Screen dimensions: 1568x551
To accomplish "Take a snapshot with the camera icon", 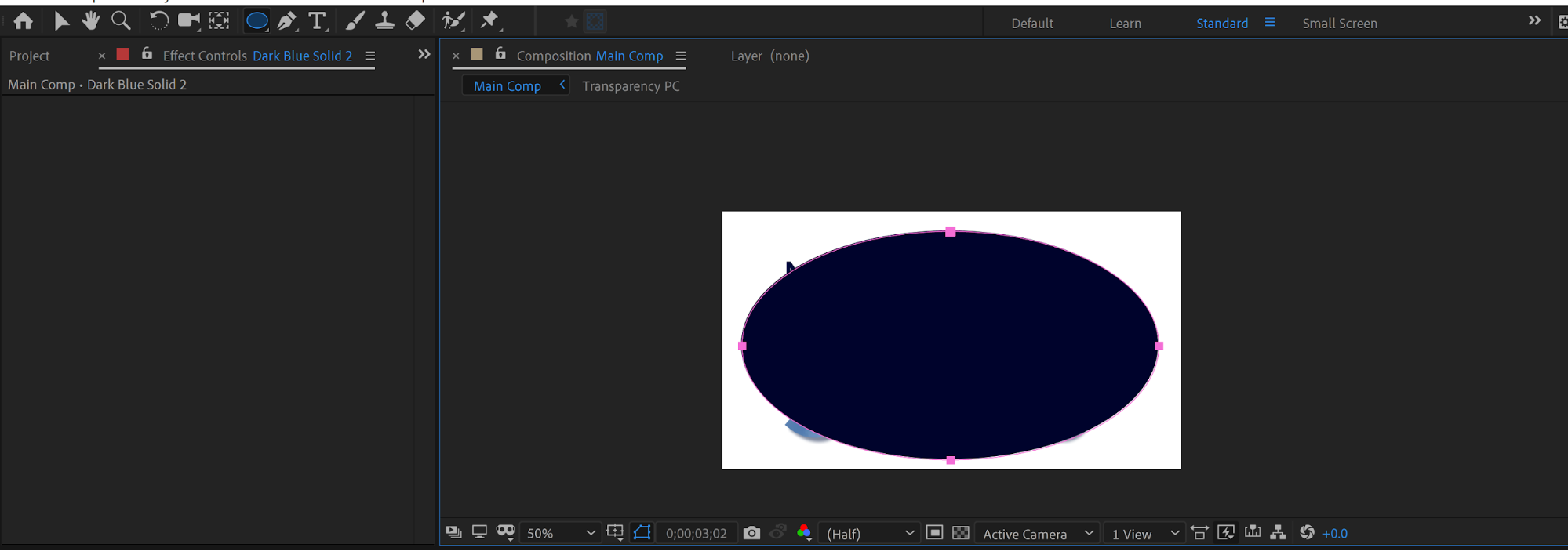I will (751, 533).
